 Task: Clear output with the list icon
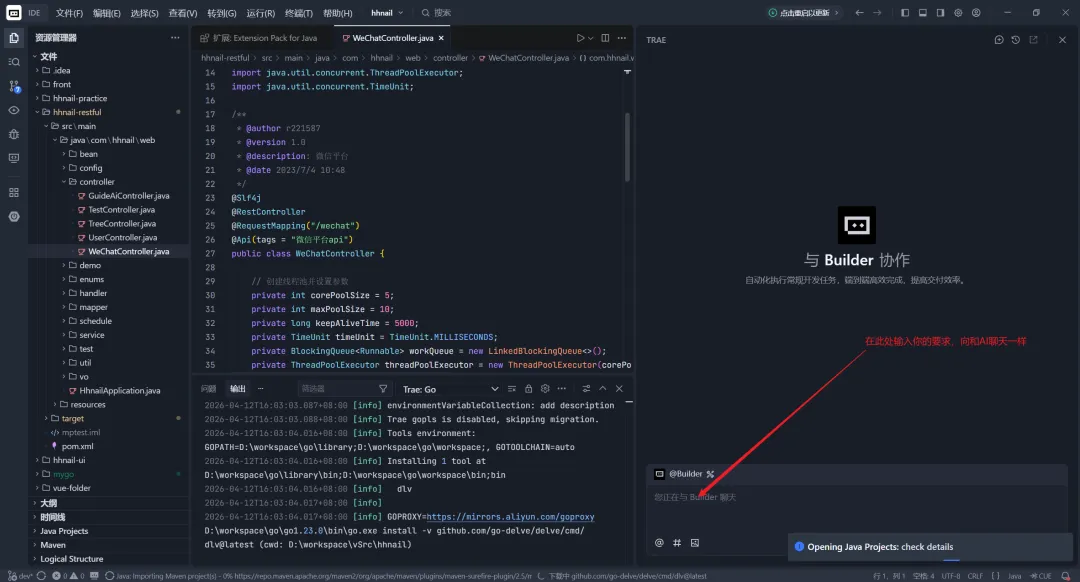tap(512, 388)
